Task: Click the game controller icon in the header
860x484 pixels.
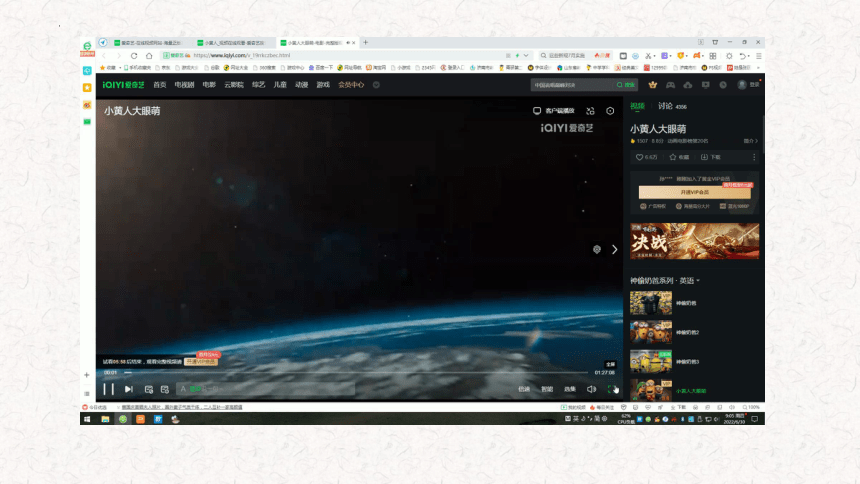Action: pyautogui.click(x=670, y=85)
